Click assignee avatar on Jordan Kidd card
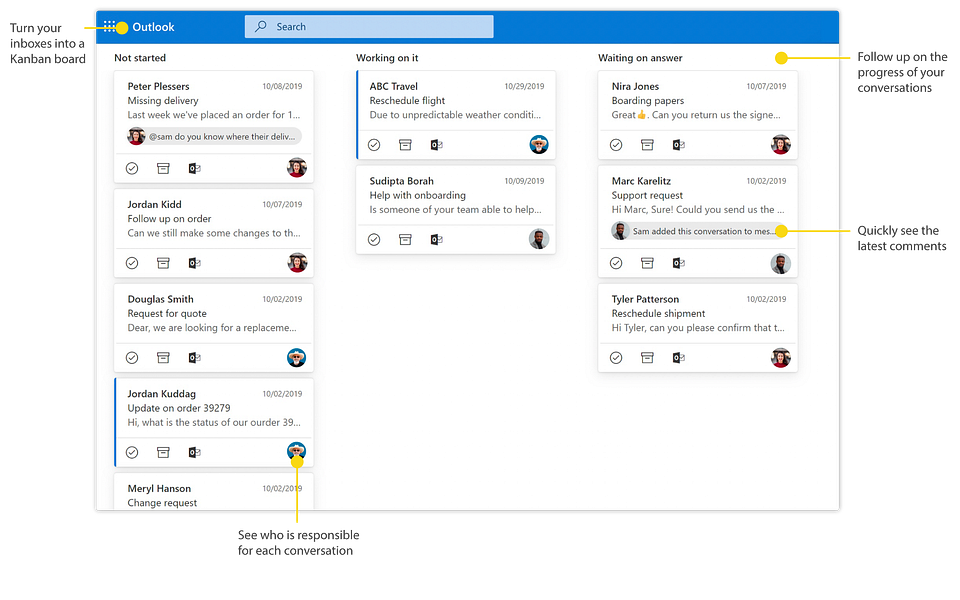Viewport: 960px width, 600px height. pos(297,263)
